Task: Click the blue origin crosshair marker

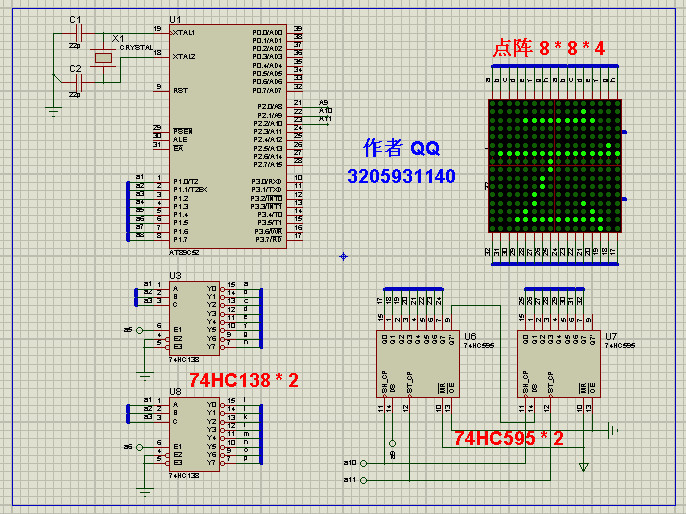Action: pos(343,256)
